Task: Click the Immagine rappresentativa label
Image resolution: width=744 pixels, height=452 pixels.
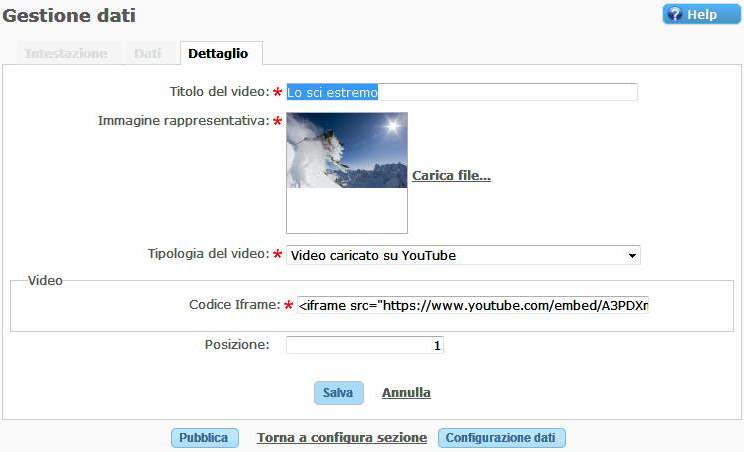Action: [183, 121]
